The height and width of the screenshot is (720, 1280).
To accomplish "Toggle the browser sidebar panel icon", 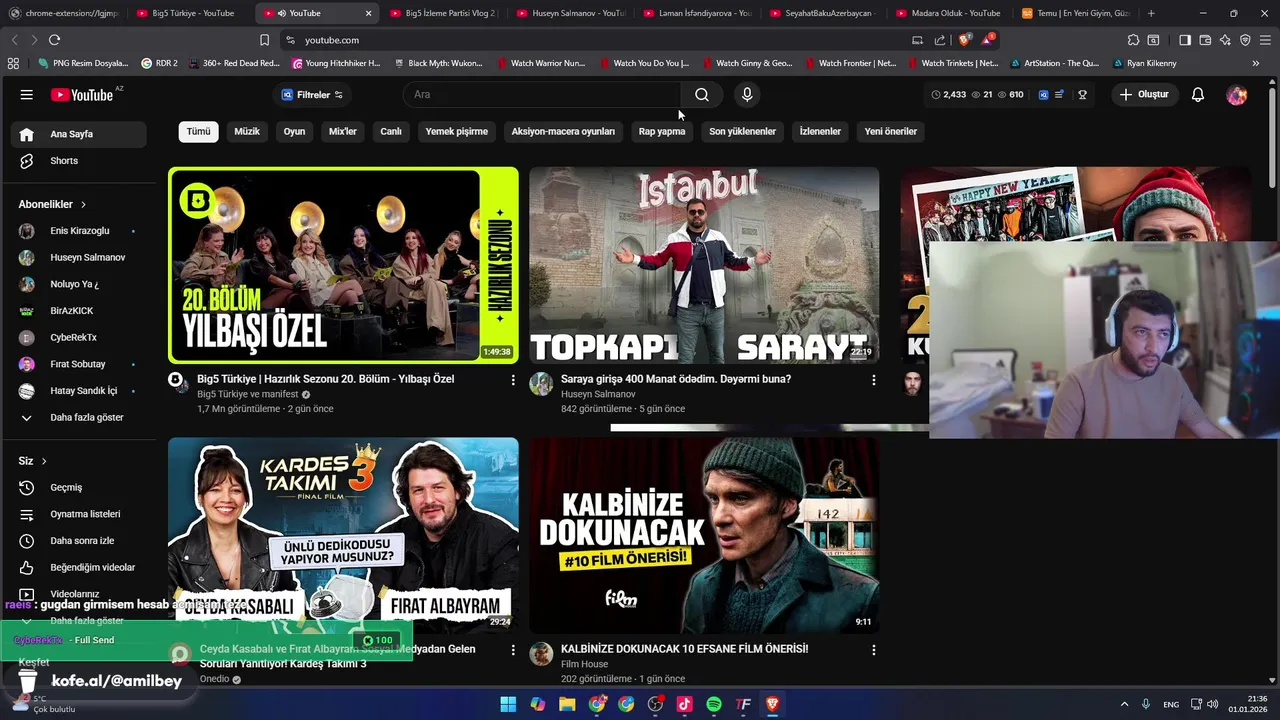I will coord(1185,40).
